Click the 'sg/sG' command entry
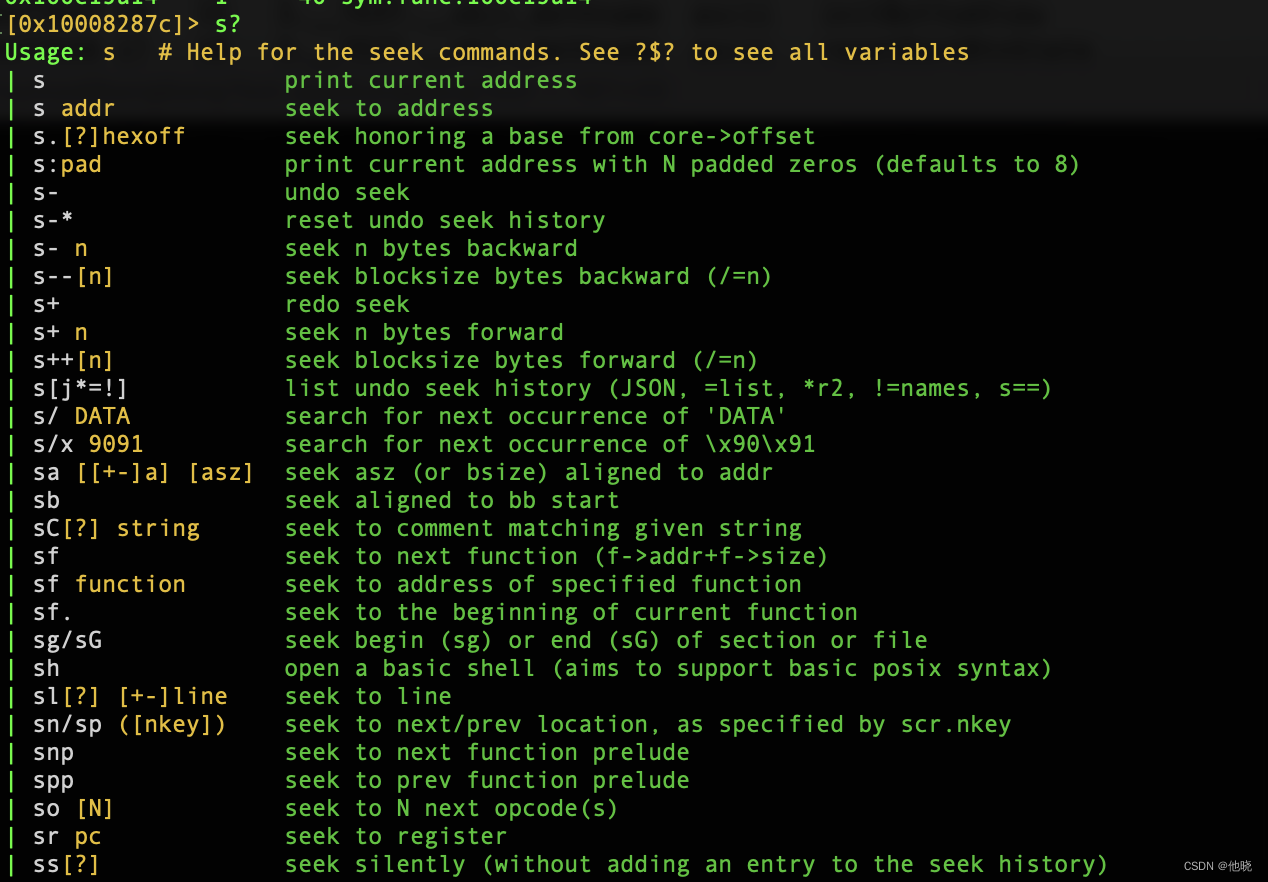The image size is (1268, 882). pos(67,640)
